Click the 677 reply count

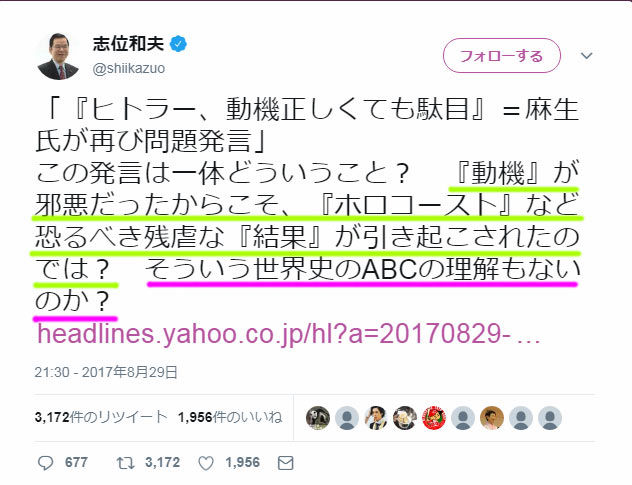point(76,462)
